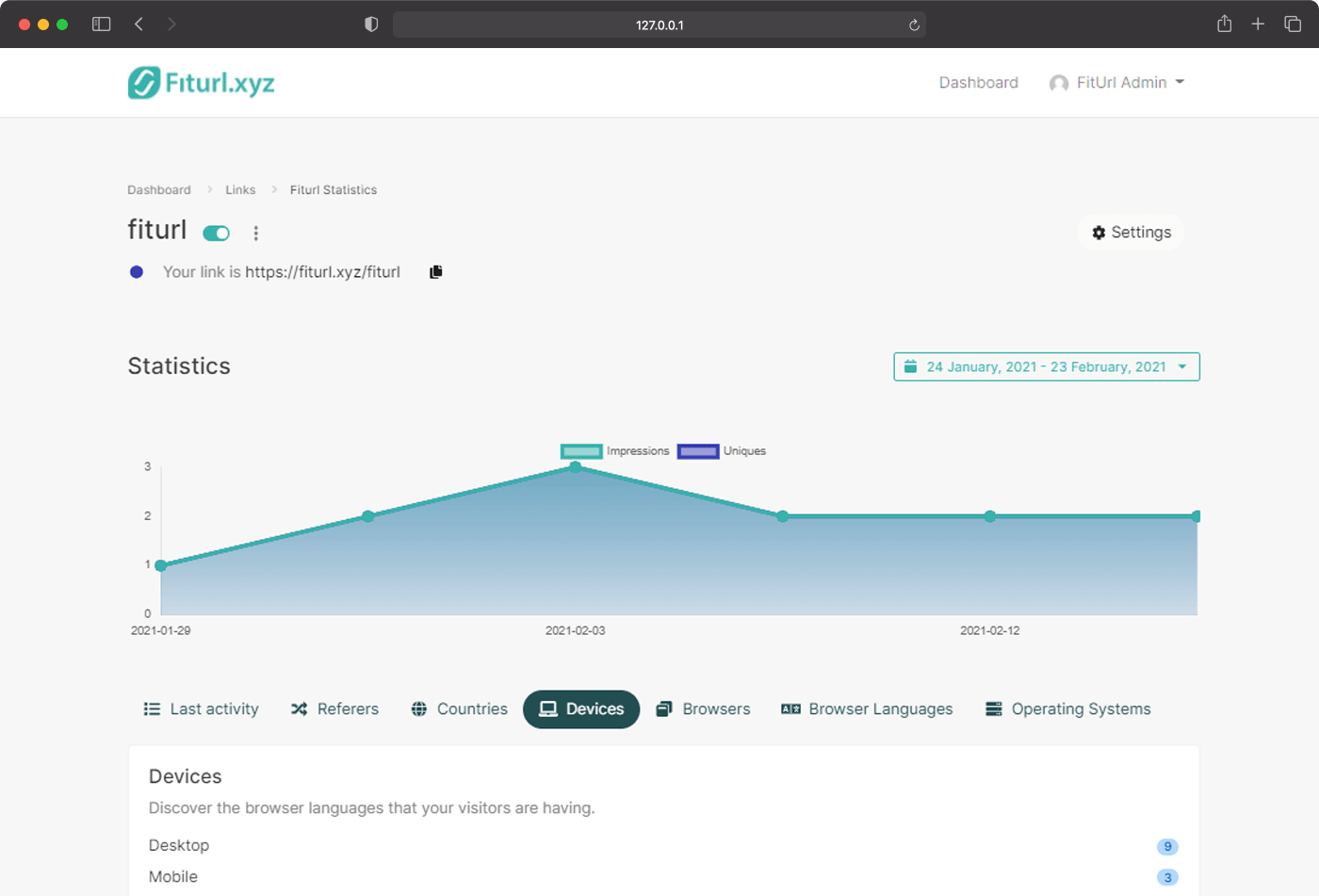Go back with the browser back arrow
Screen dimensions: 1319x896
pos(138,24)
